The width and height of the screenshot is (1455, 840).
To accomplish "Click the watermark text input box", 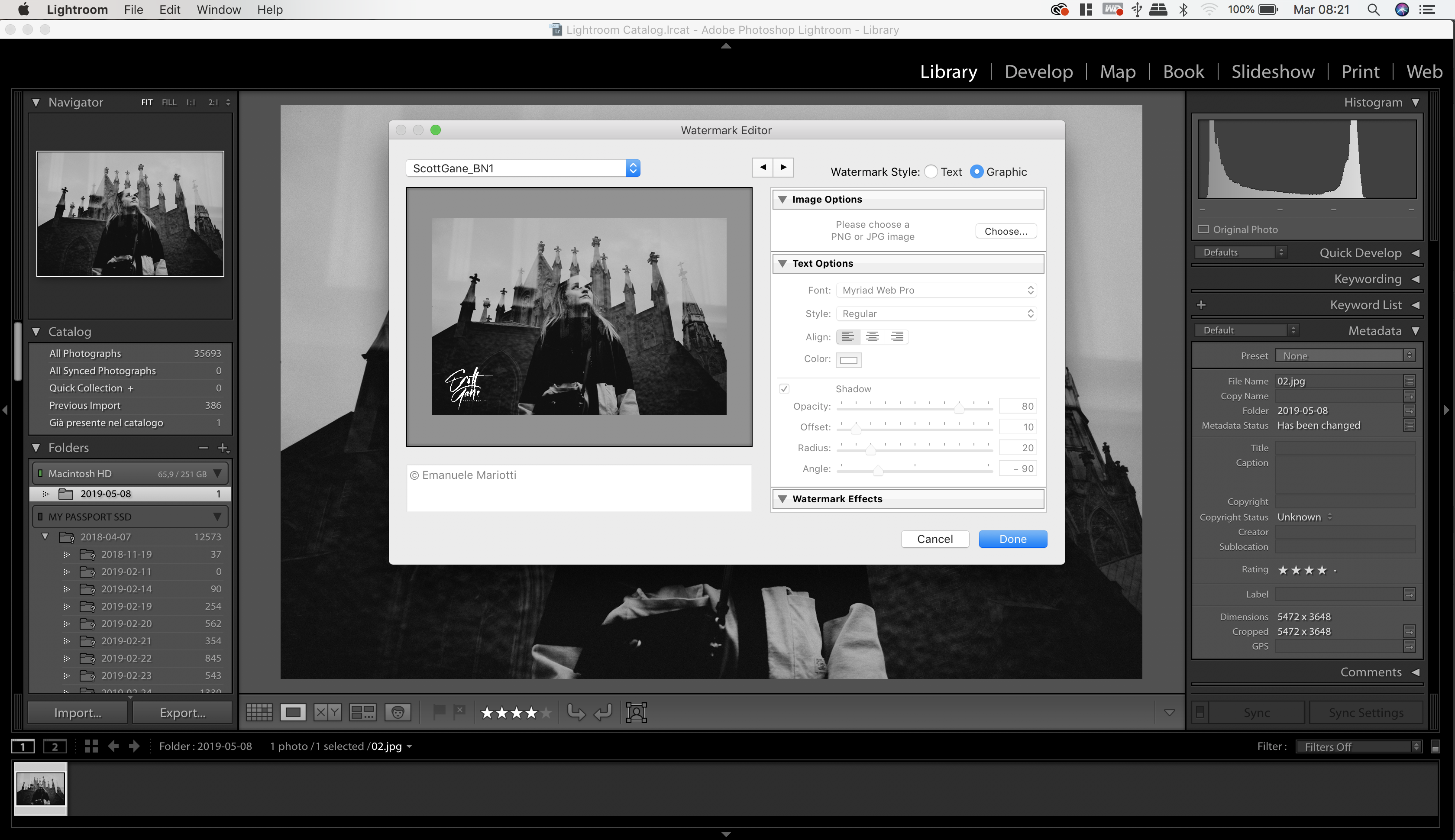I will pyautogui.click(x=579, y=488).
